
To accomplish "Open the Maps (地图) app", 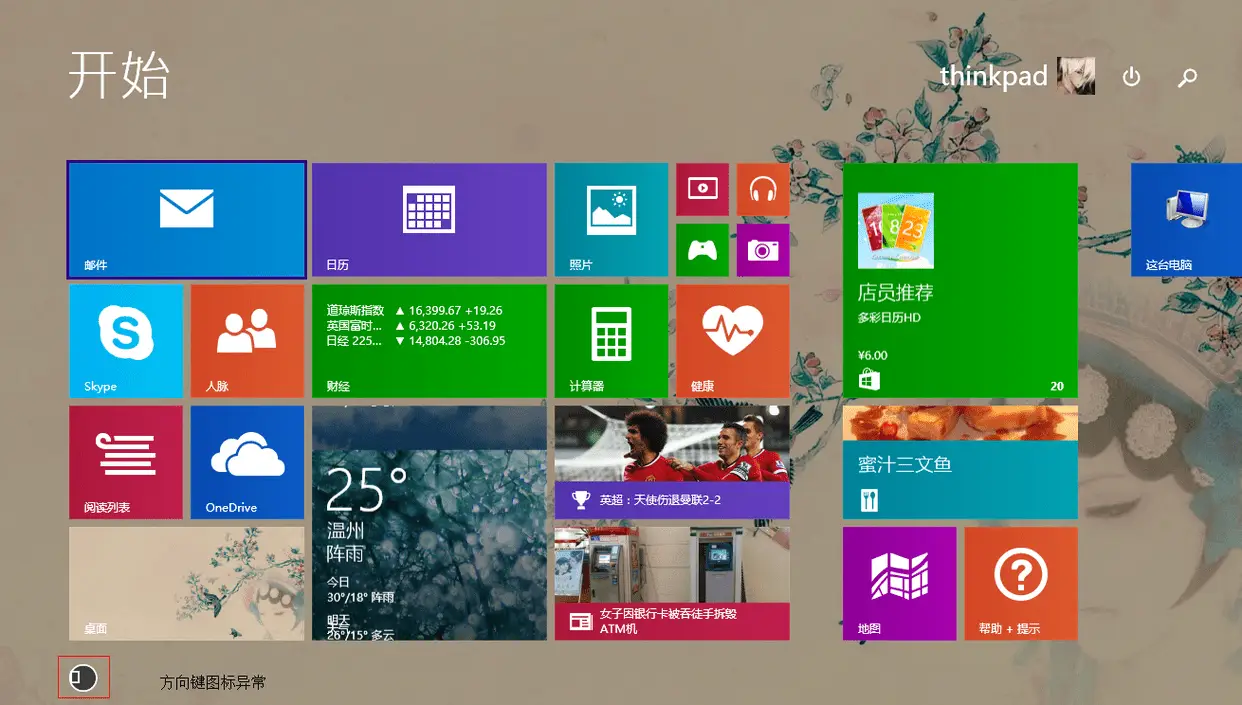I will coord(899,583).
